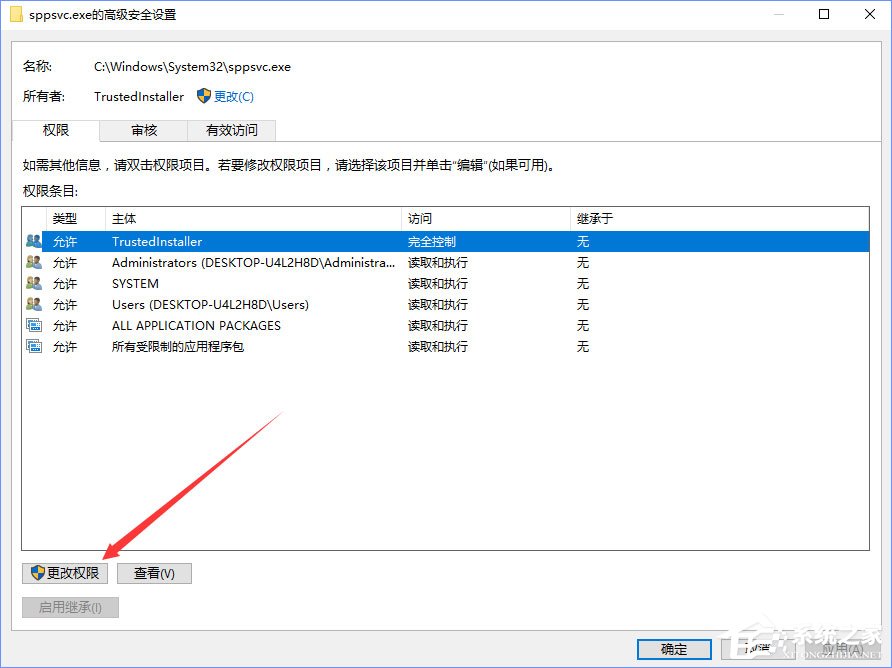This screenshot has width=892, height=668.
Task: Confirm settings with the 确定 button
Action: pyautogui.click(x=673, y=648)
